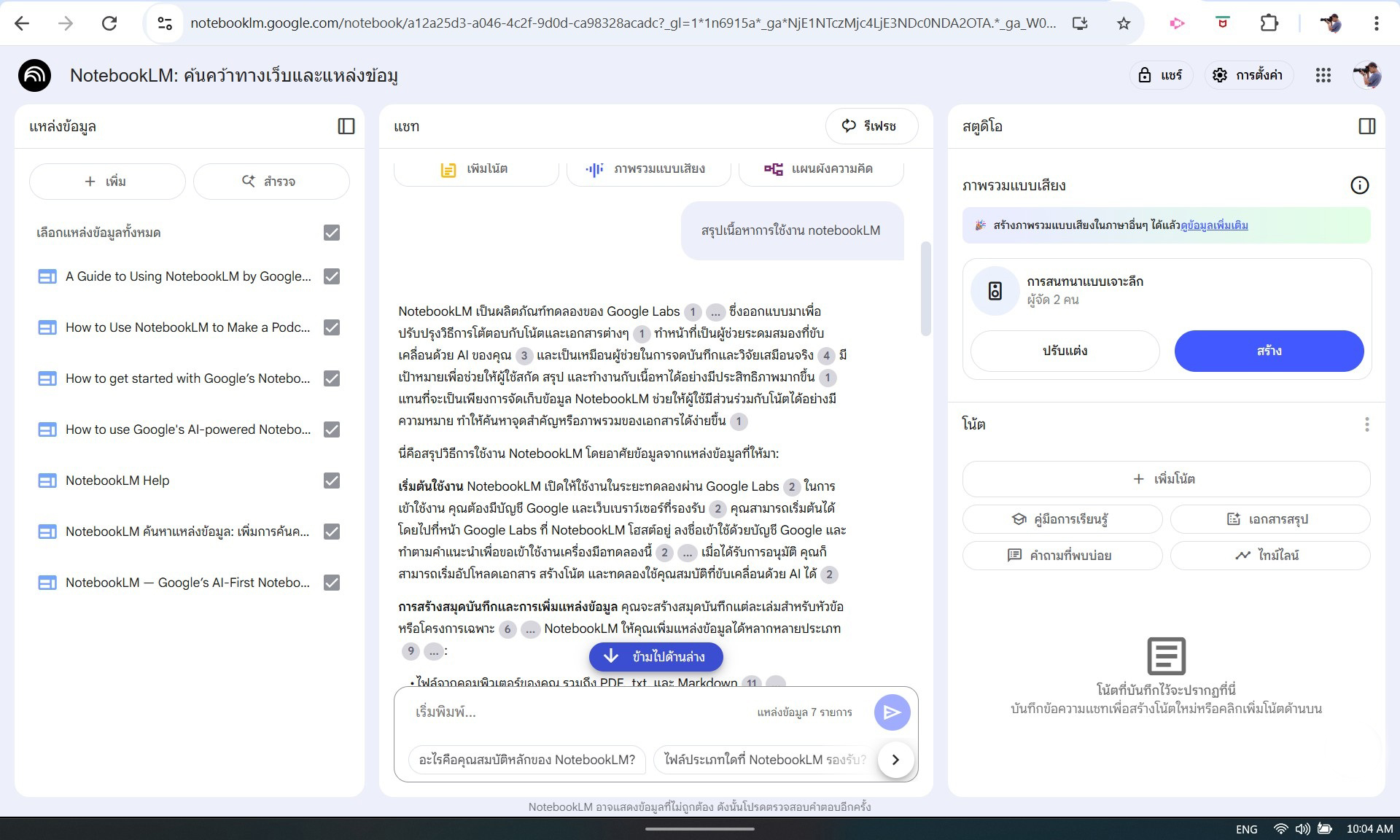The height and width of the screenshot is (840, 1400).
Task: Click the เพิ่มโน้ต button in studio panel
Action: tap(1166, 479)
